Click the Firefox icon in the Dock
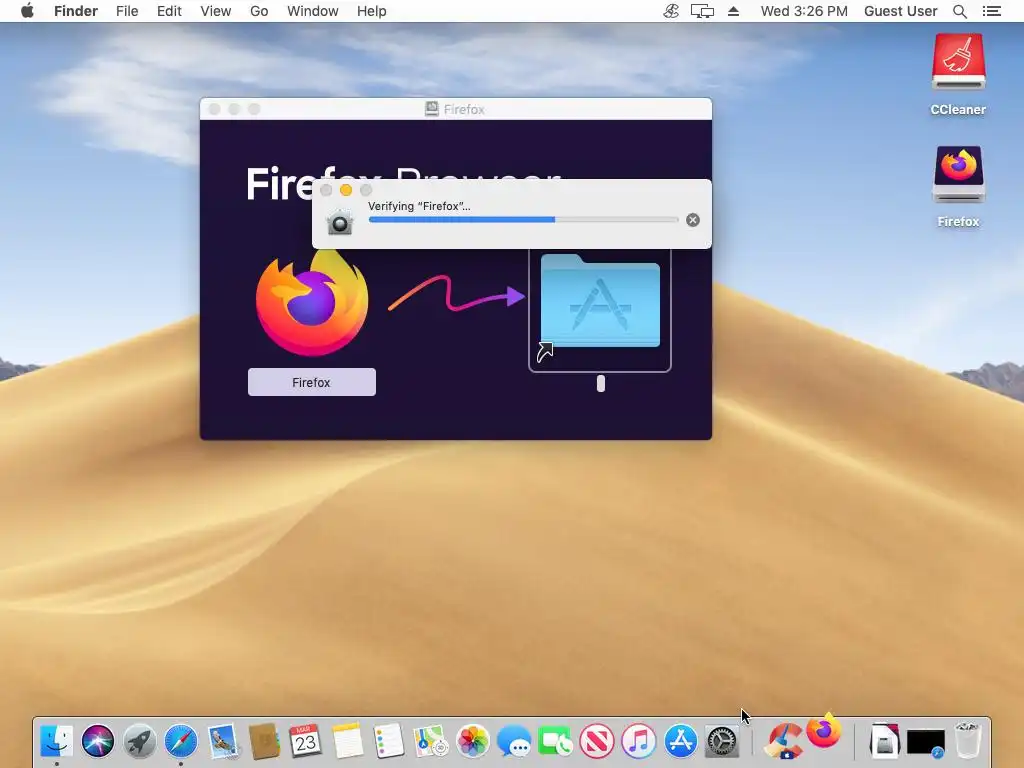This screenshot has height=768, width=1024. [824, 730]
